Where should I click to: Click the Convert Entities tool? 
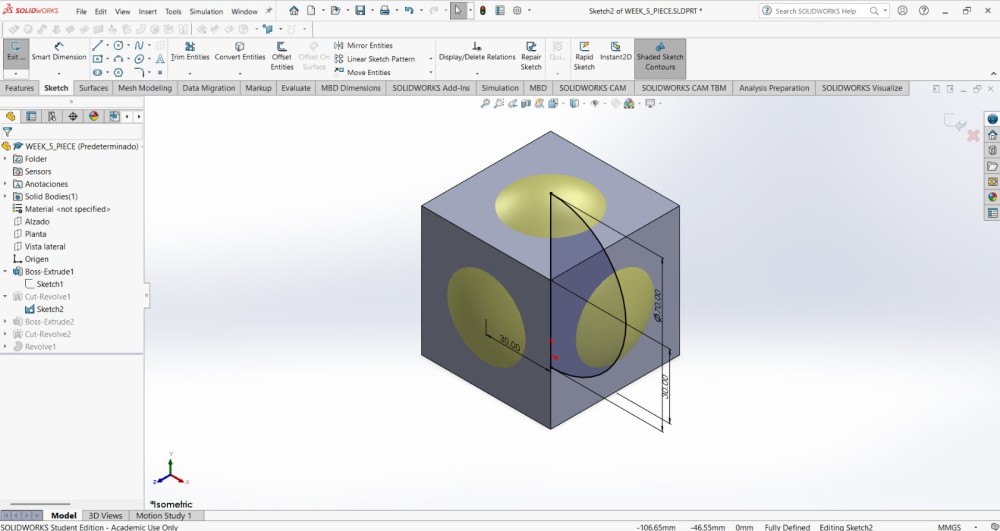pyautogui.click(x=240, y=52)
